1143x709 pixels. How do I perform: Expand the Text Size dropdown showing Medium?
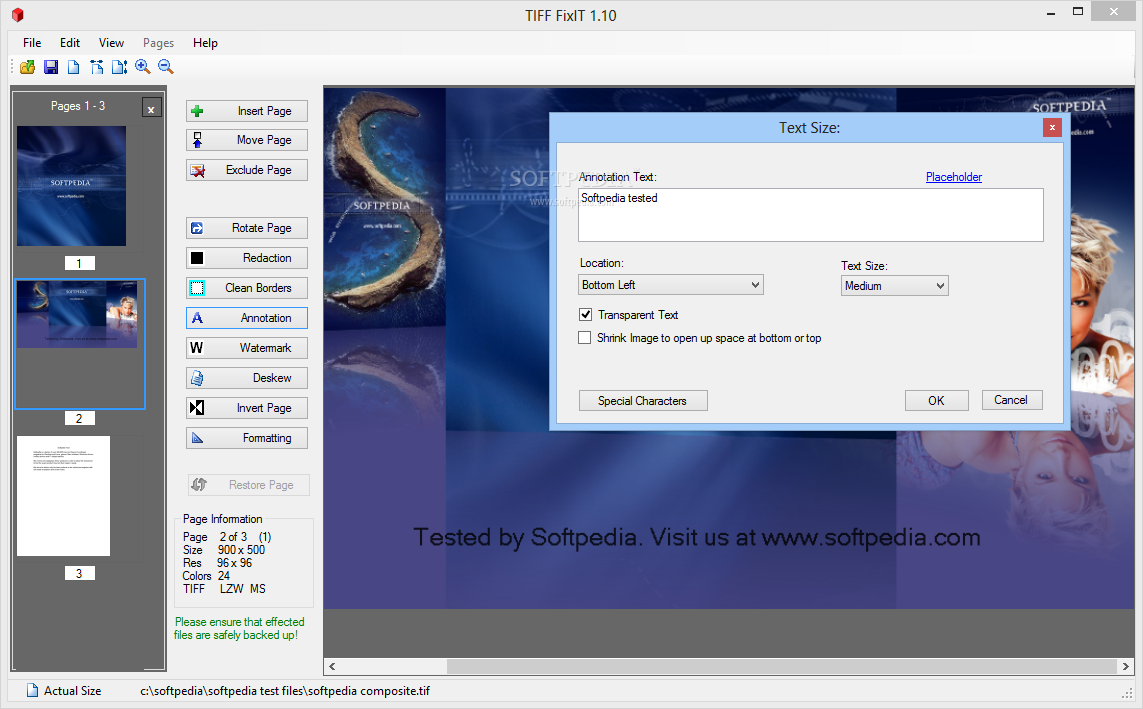[x=894, y=286]
